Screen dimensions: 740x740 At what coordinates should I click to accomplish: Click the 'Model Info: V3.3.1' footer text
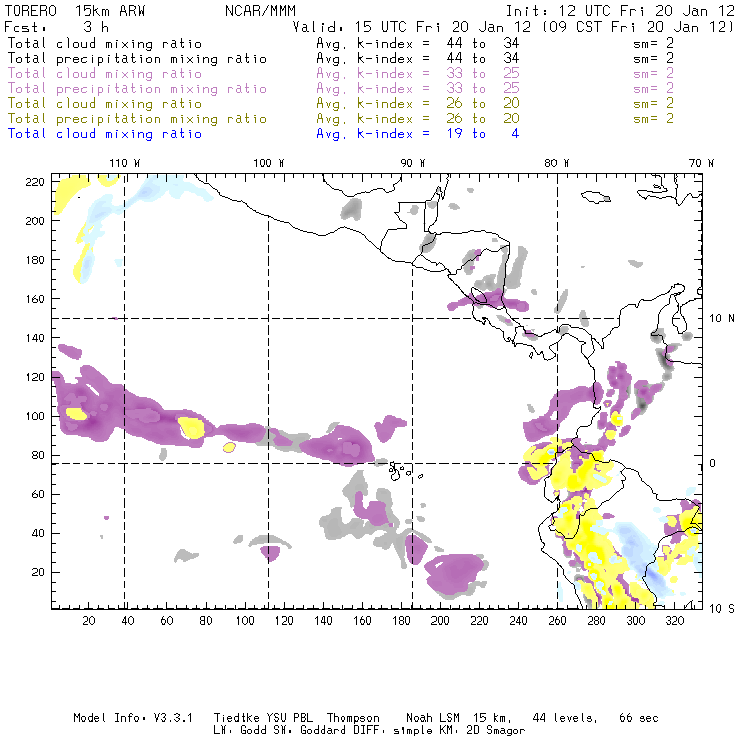pyautogui.click(x=133, y=718)
